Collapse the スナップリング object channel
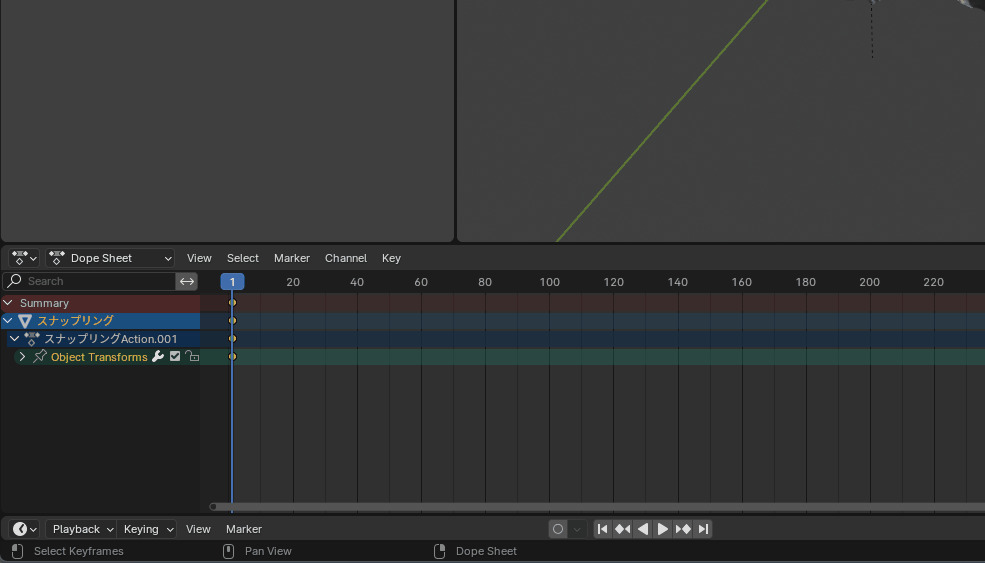 pos(8,320)
